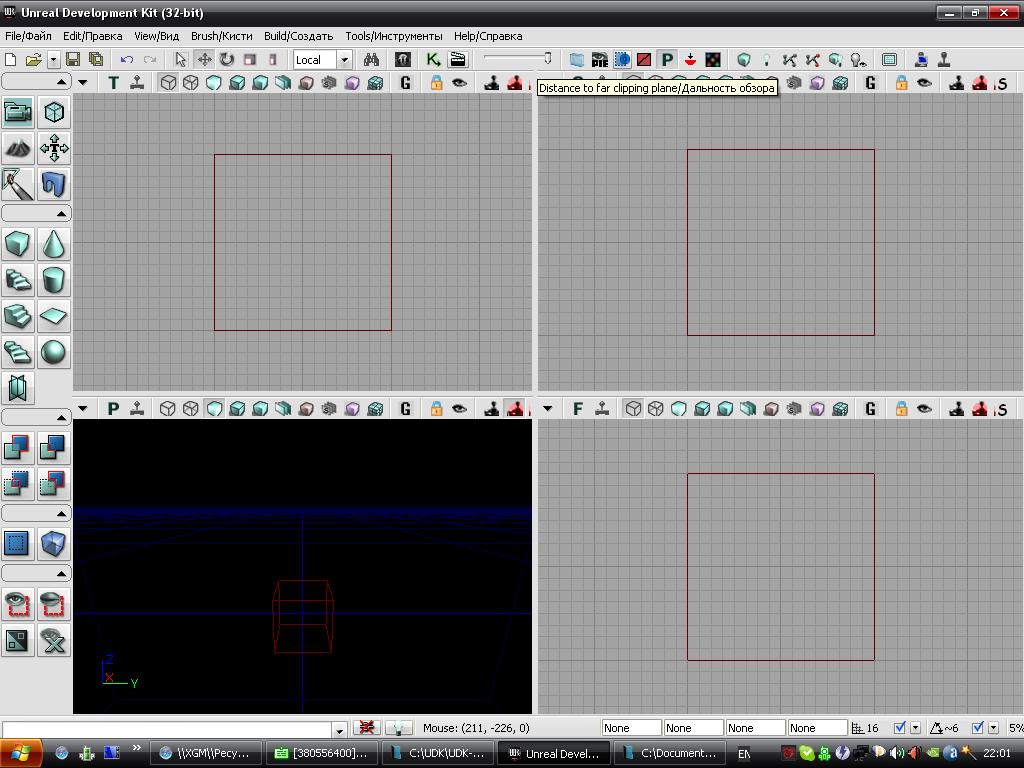The width and height of the screenshot is (1024, 768).
Task: Toggle the lock icon in top-left viewport
Action: pos(436,83)
